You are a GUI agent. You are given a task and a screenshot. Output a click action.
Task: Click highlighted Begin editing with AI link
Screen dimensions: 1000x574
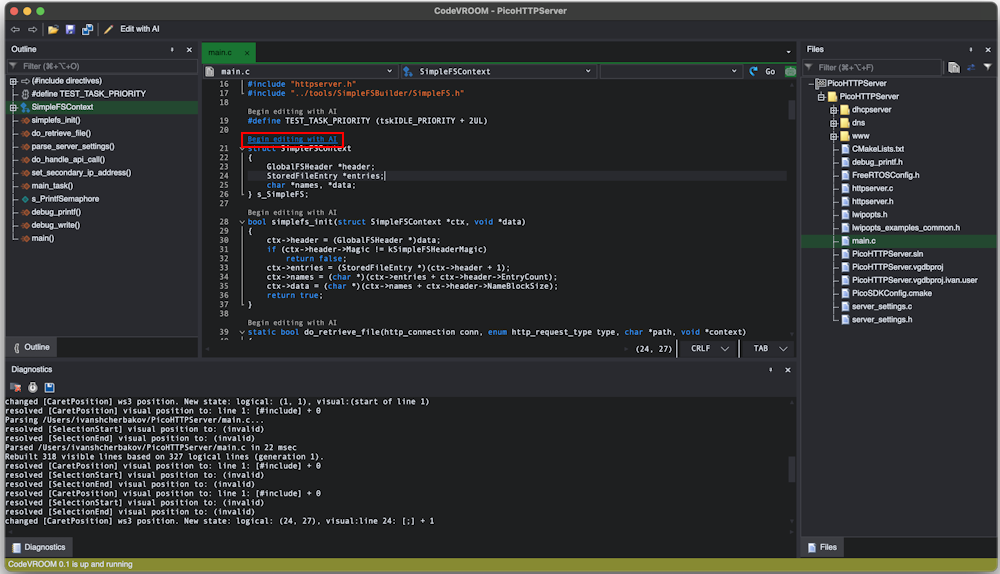pyautogui.click(x=292, y=139)
